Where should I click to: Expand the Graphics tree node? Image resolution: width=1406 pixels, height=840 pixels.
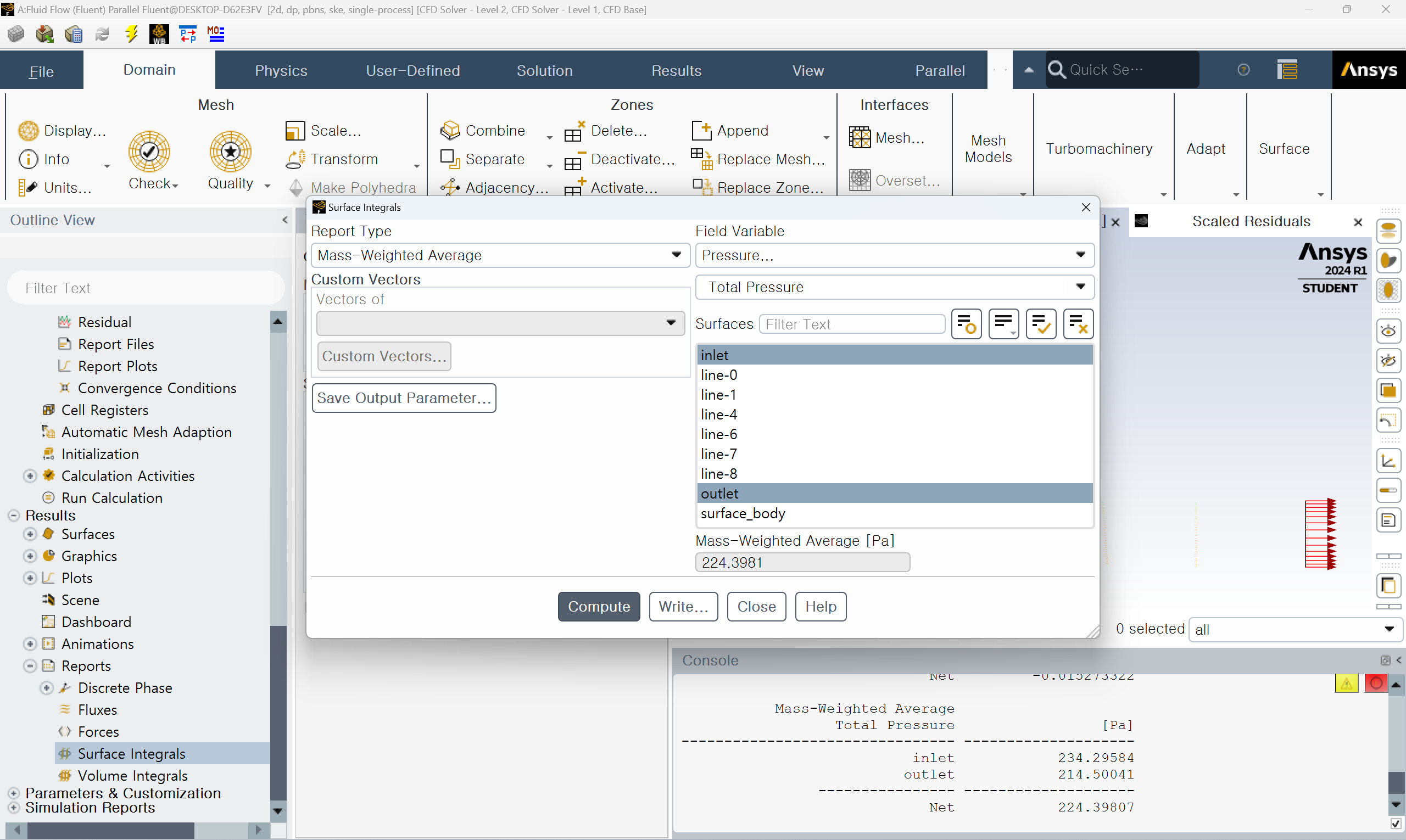tap(30, 556)
